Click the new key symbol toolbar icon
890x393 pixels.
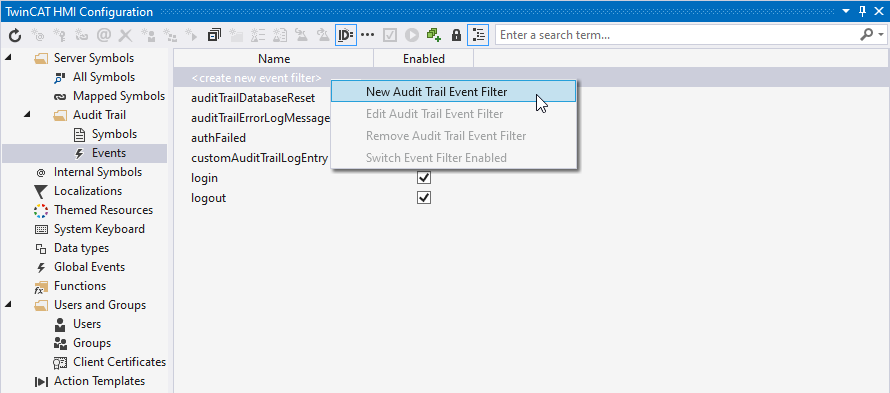(x=59, y=36)
